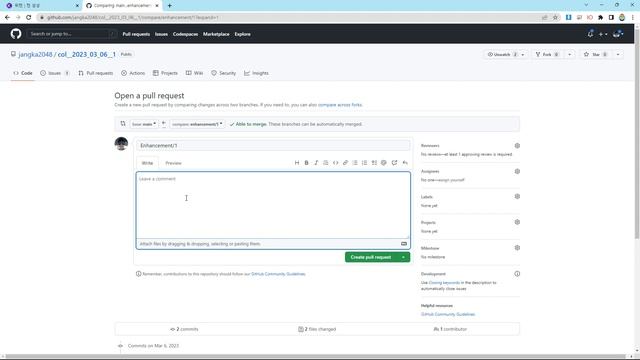Bookmark this page with the star icon
This screenshot has height=360, width=640.
tap(555, 18)
